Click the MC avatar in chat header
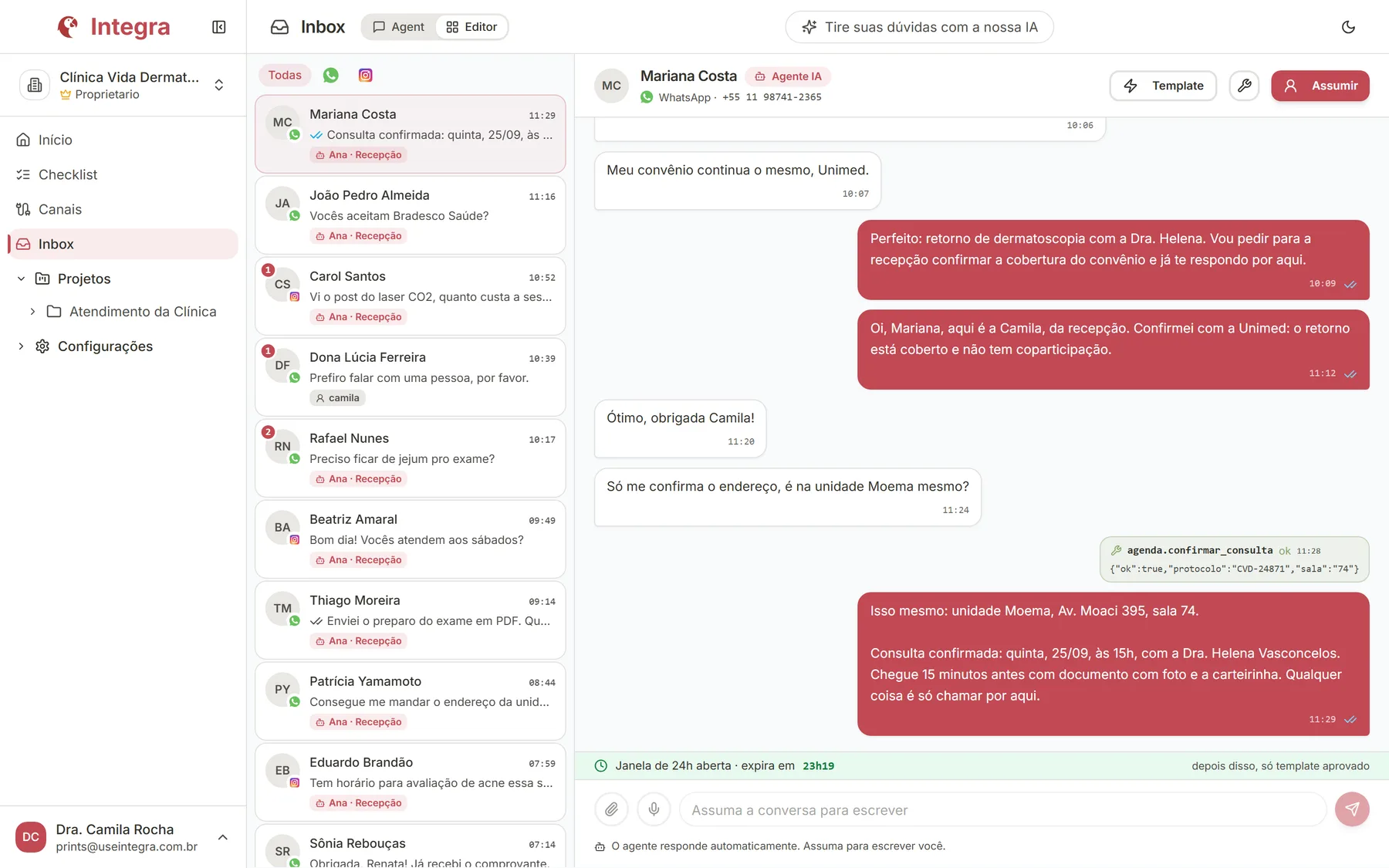The image size is (1389, 868). point(611,86)
